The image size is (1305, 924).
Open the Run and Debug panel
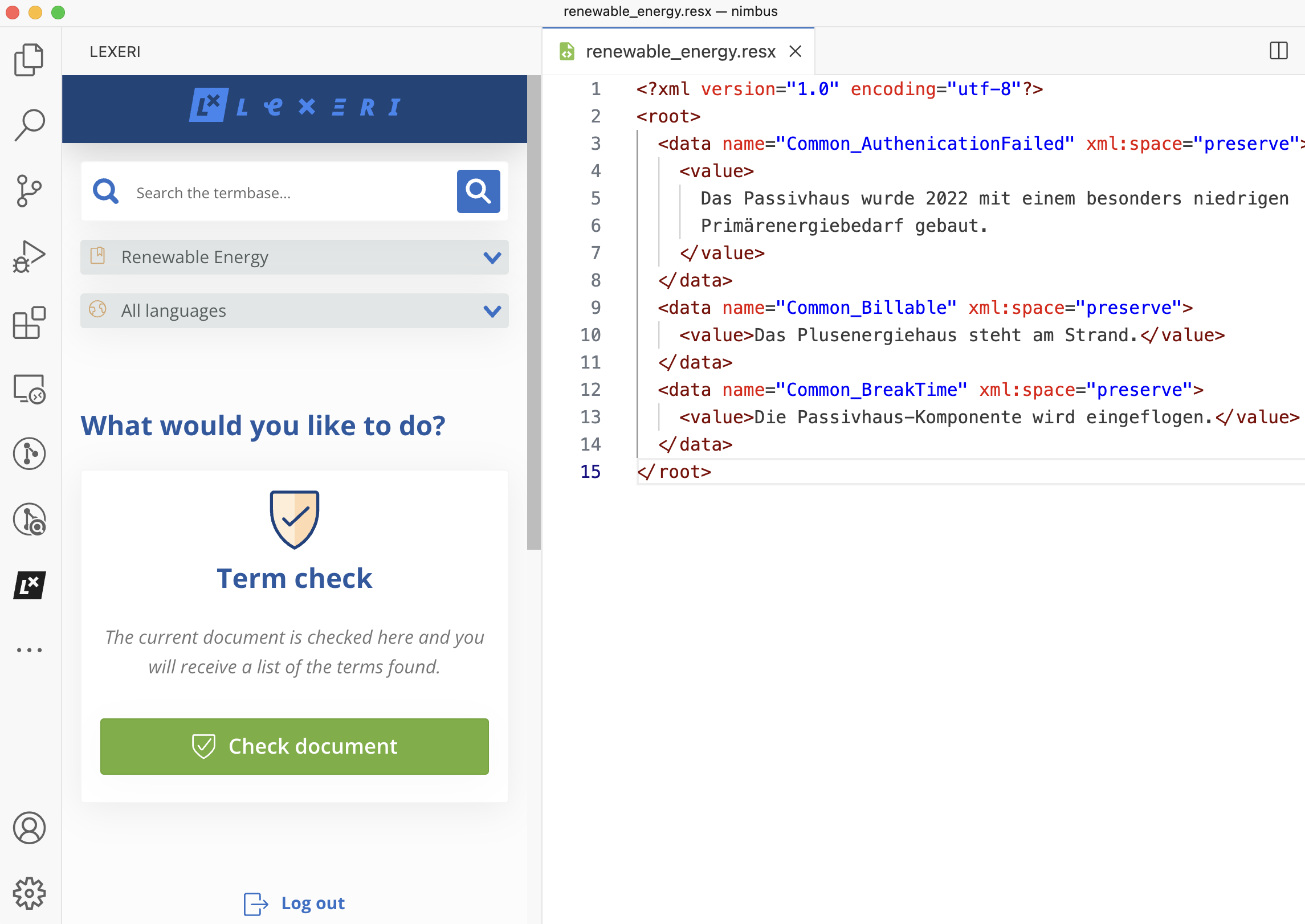coord(29,256)
